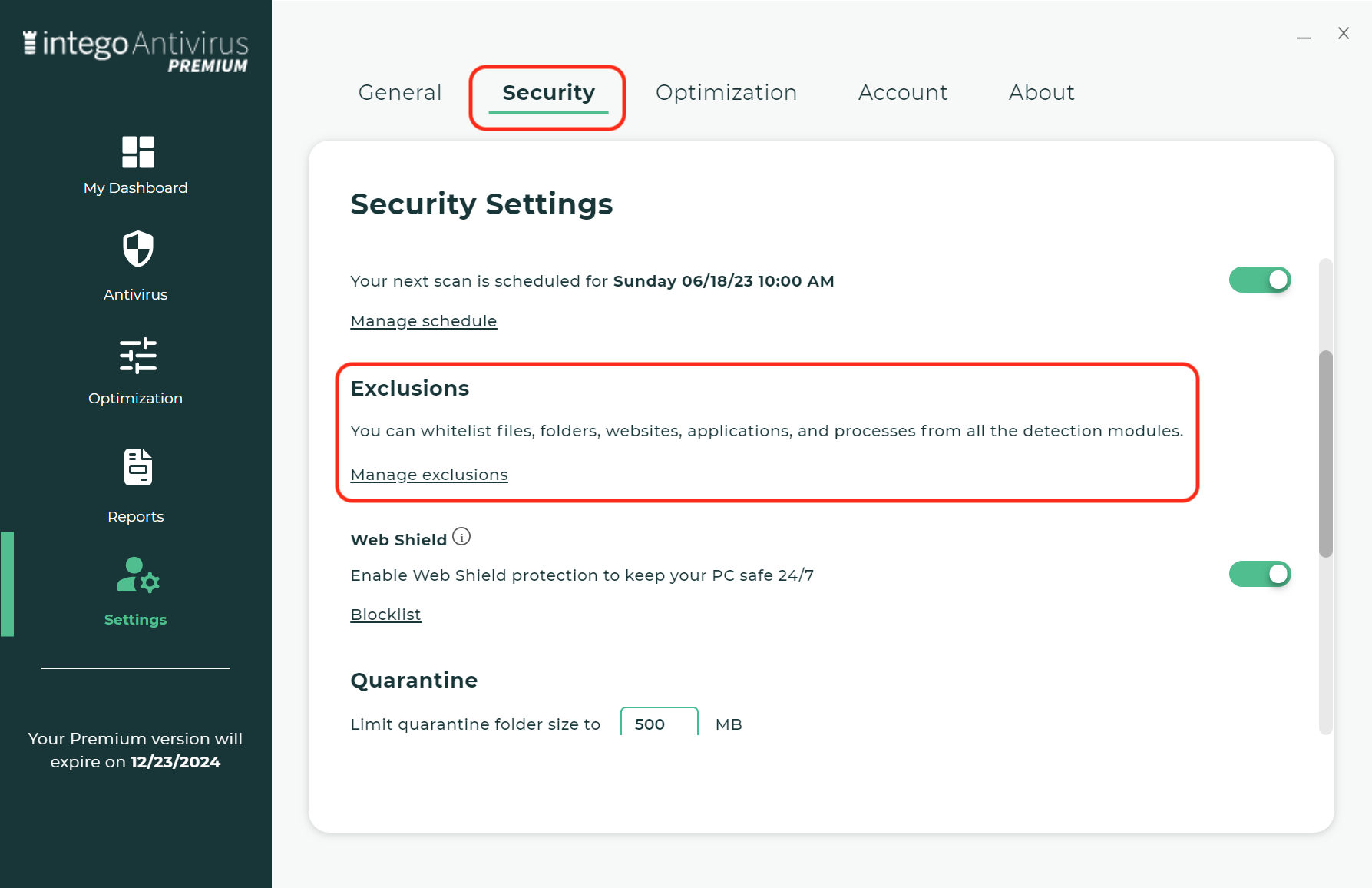Click the MB unit label

pyautogui.click(x=729, y=724)
